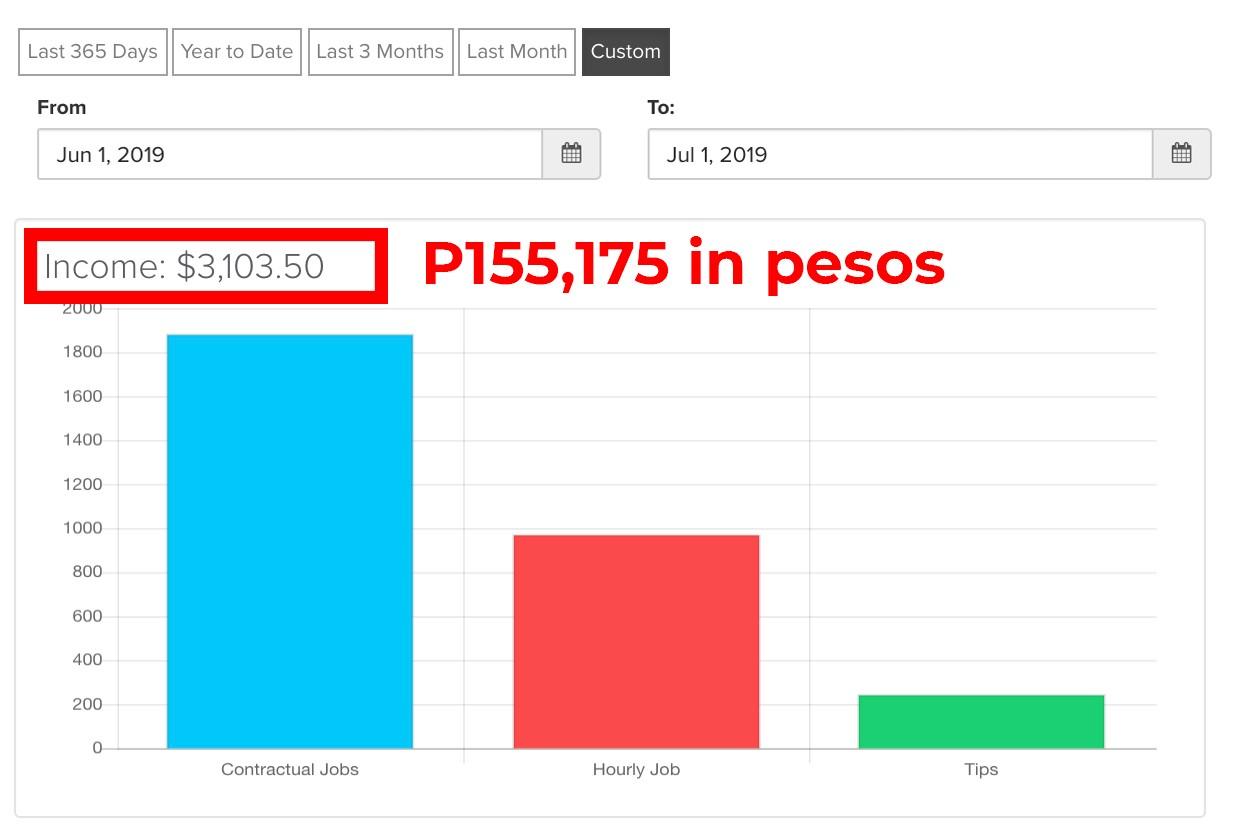Click the To date field Jul 1, 2019
The image size is (1244, 838).
click(900, 154)
